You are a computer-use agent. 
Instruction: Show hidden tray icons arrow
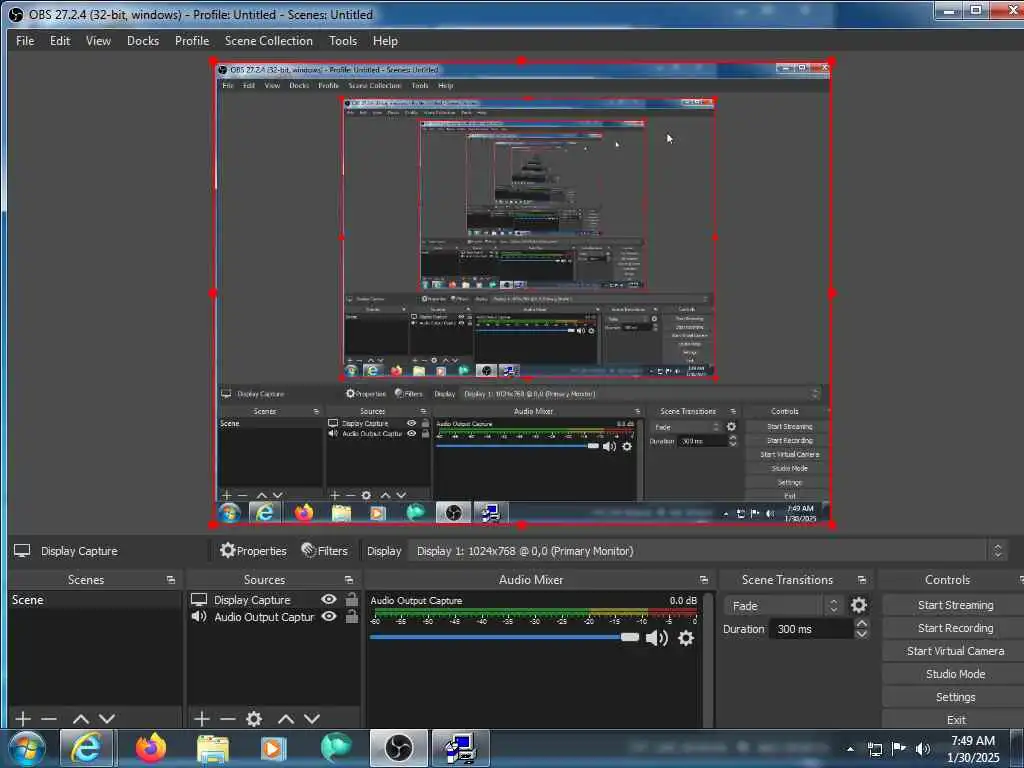tap(850, 749)
